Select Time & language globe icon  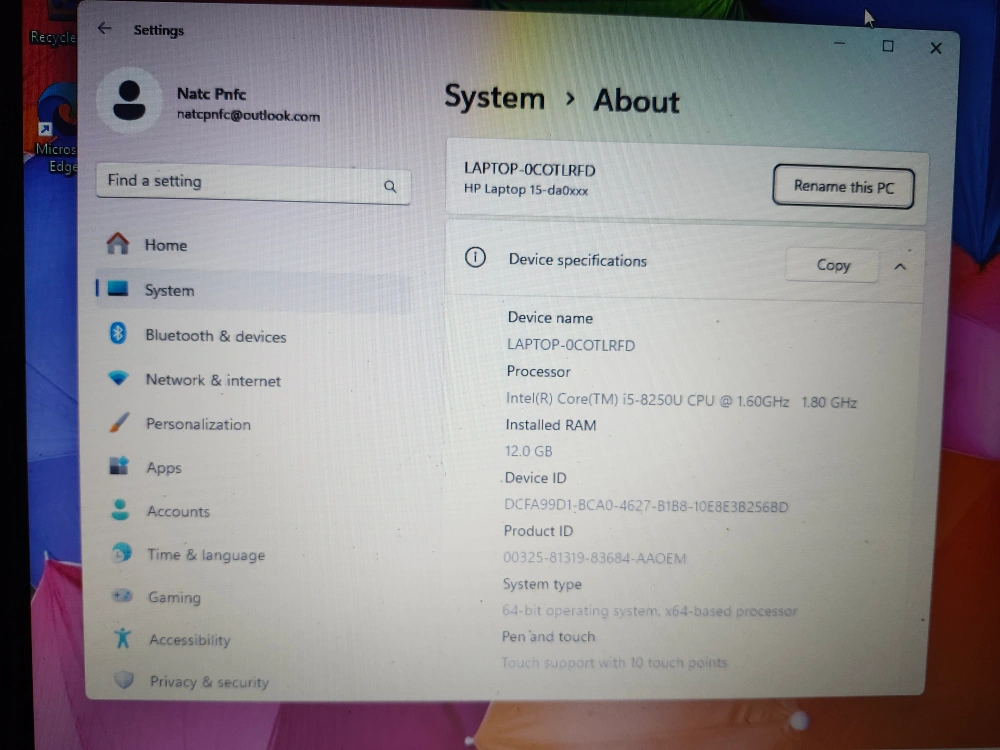[x=121, y=553]
